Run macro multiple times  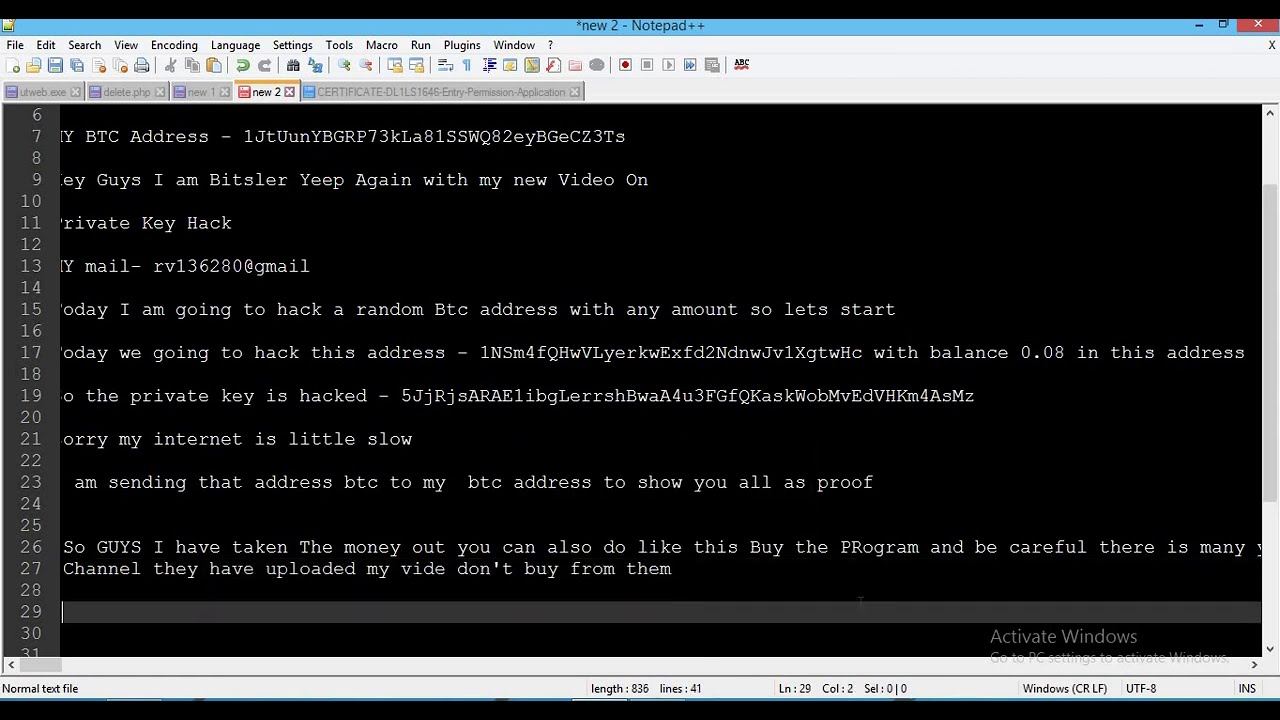690,65
